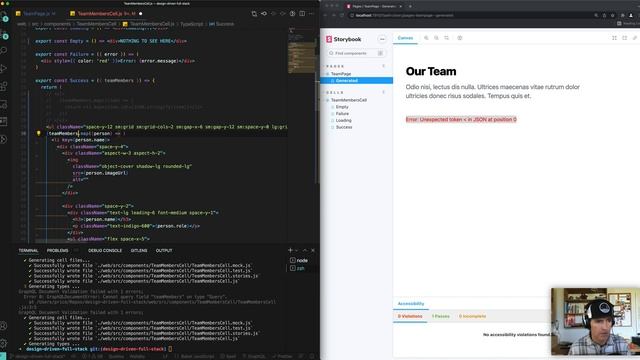
Task: Select the zsh terminal instance
Action: 298,268
